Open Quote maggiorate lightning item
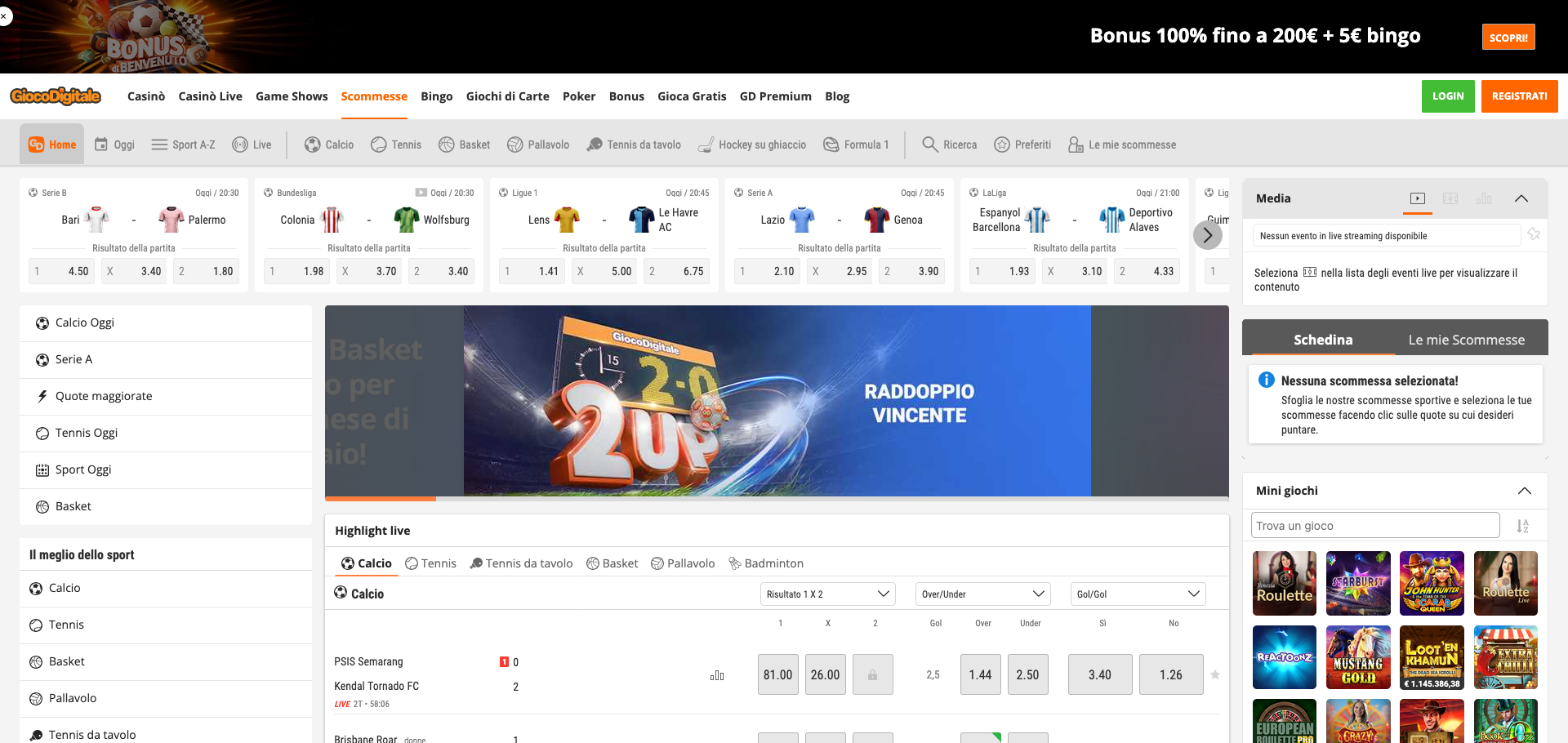The width and height of the screenshot is (1568, 743). pos(166,396)
